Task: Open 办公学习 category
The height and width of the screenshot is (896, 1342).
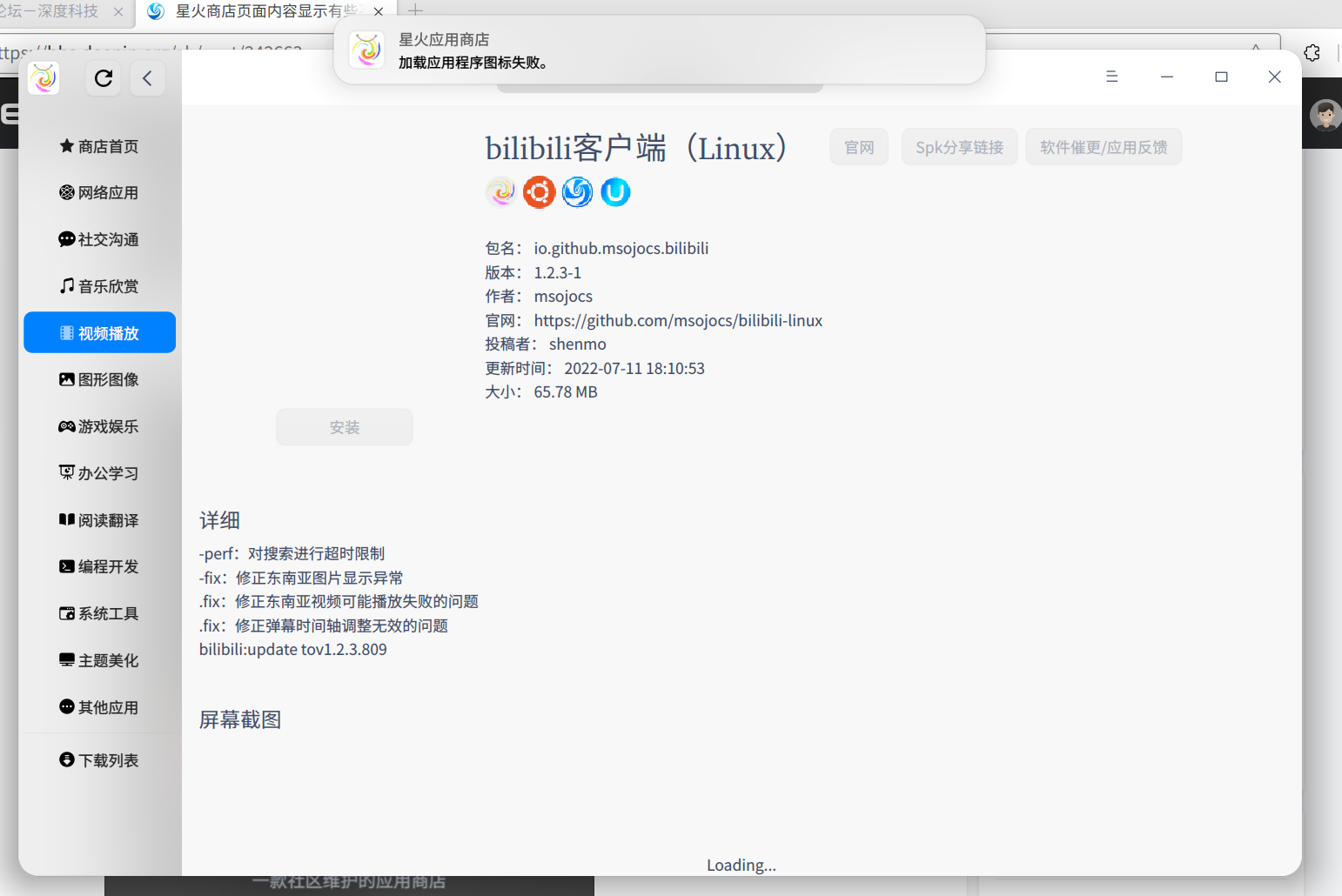Action: click(99, 473)
